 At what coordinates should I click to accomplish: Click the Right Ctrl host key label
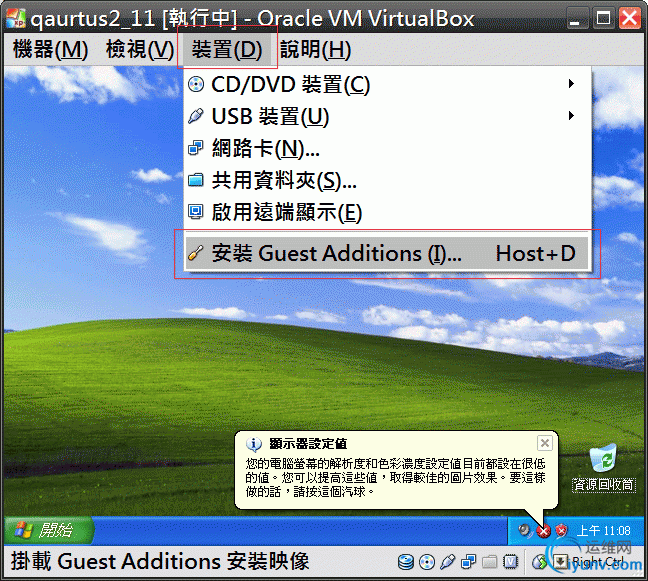pyautogui.click(x=598, y=562)
